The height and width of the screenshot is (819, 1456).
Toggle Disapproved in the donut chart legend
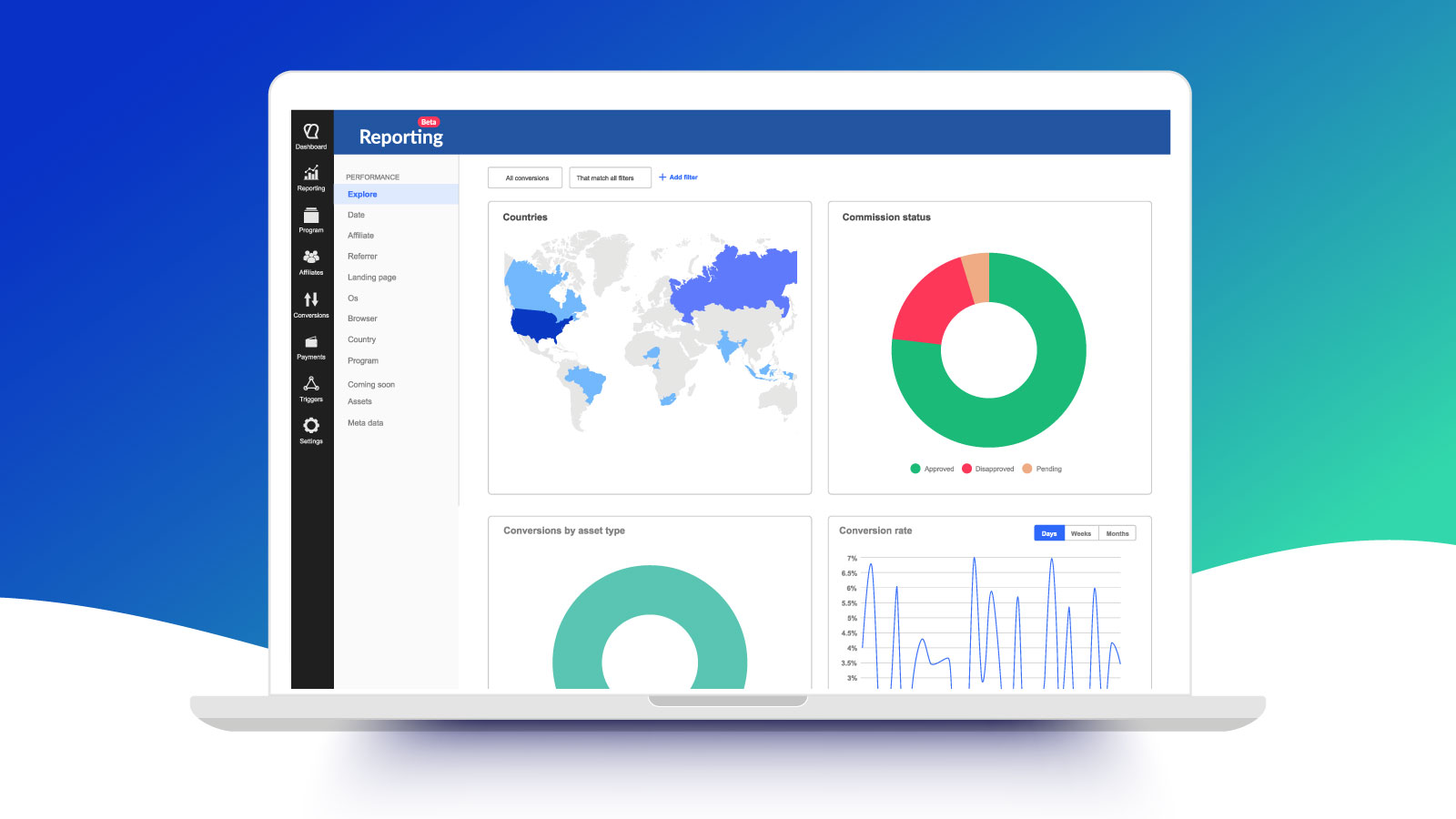[989, 469]
